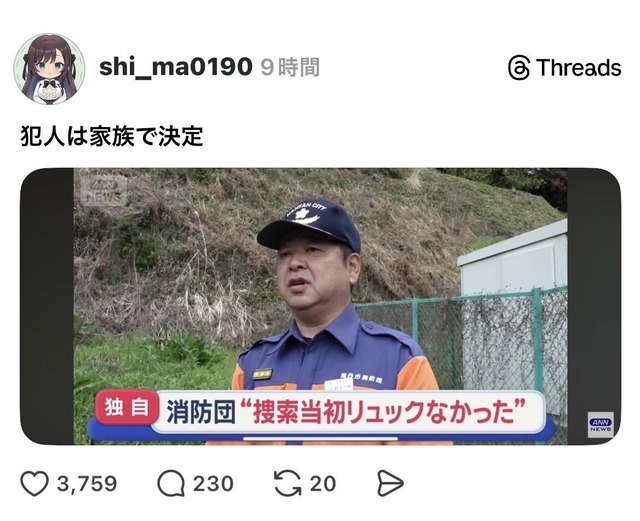
Task: Click the red 独自 badge in video
Action: (x=127, y=407)
